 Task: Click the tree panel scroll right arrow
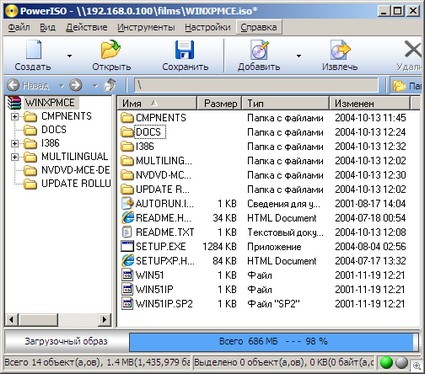[x=104, y=320]
